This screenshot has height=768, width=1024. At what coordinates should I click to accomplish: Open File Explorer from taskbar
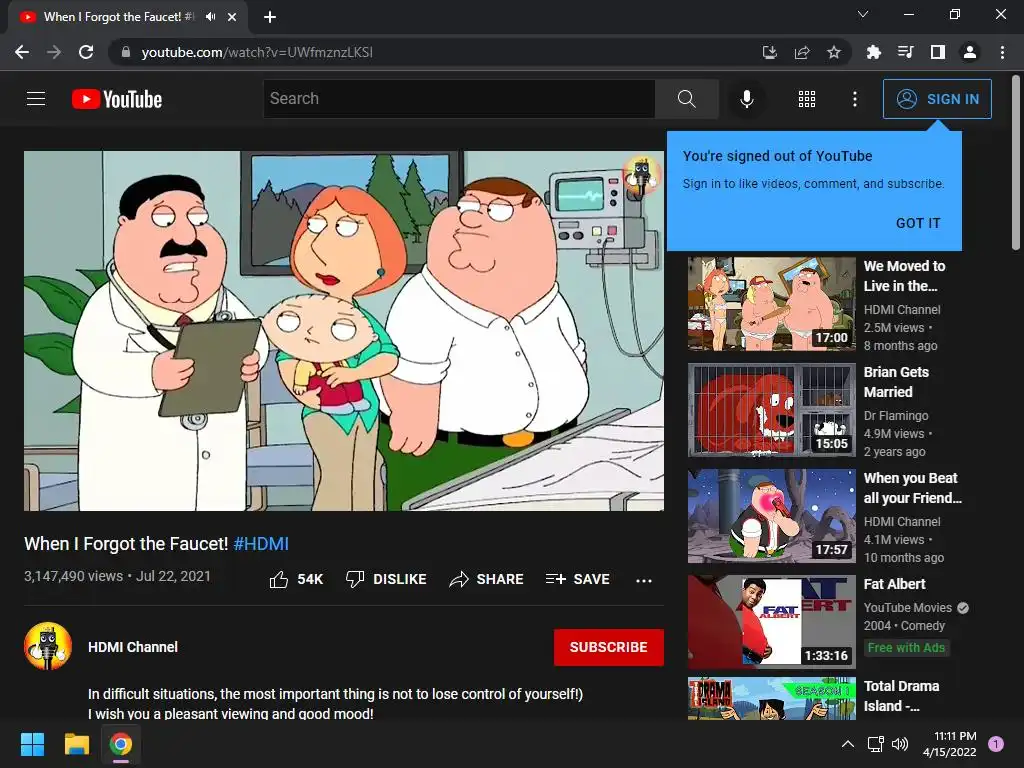[x=76, y=744]
